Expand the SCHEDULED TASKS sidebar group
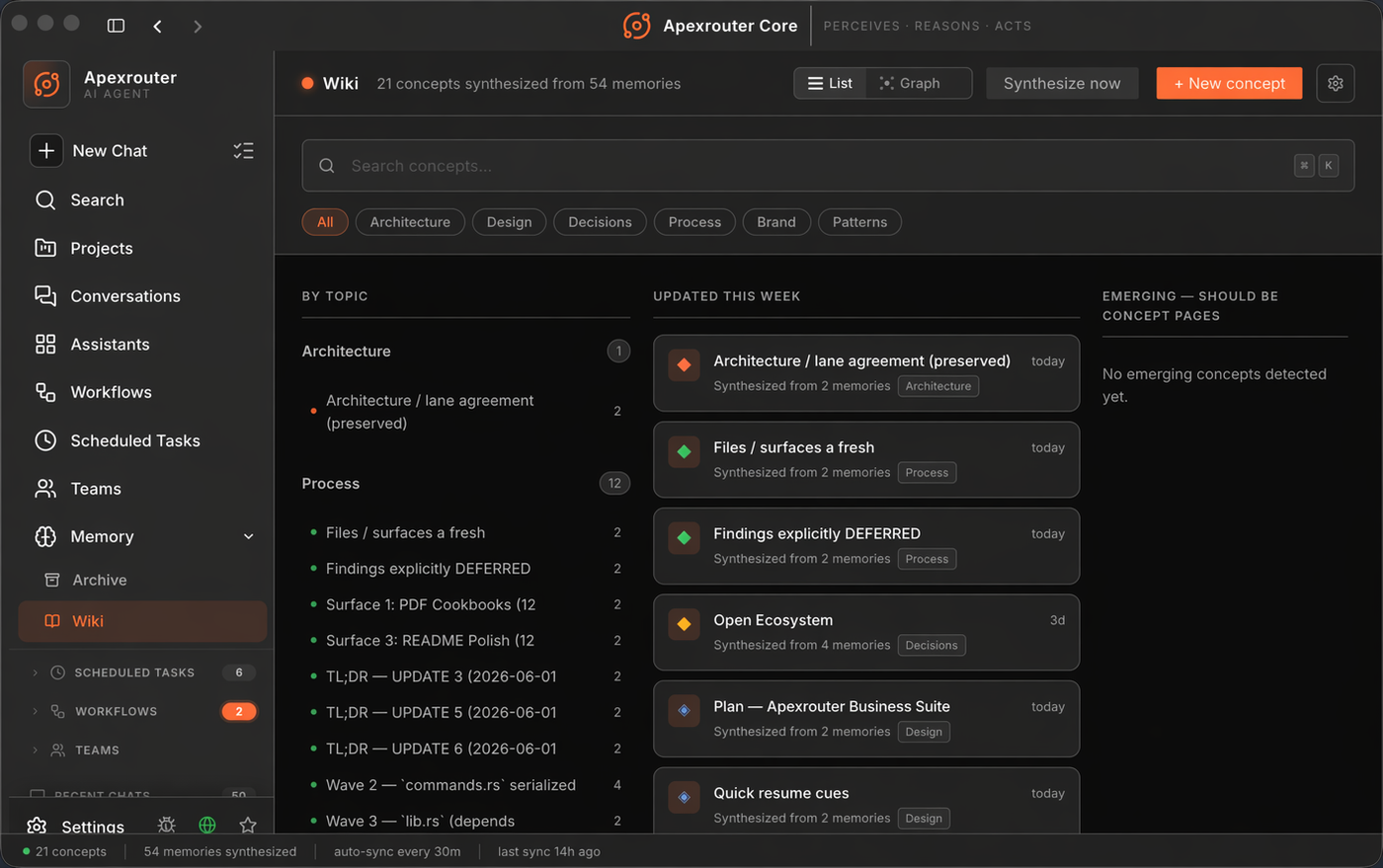This screenshot has height=868, width=1383. tap(36, 672)
